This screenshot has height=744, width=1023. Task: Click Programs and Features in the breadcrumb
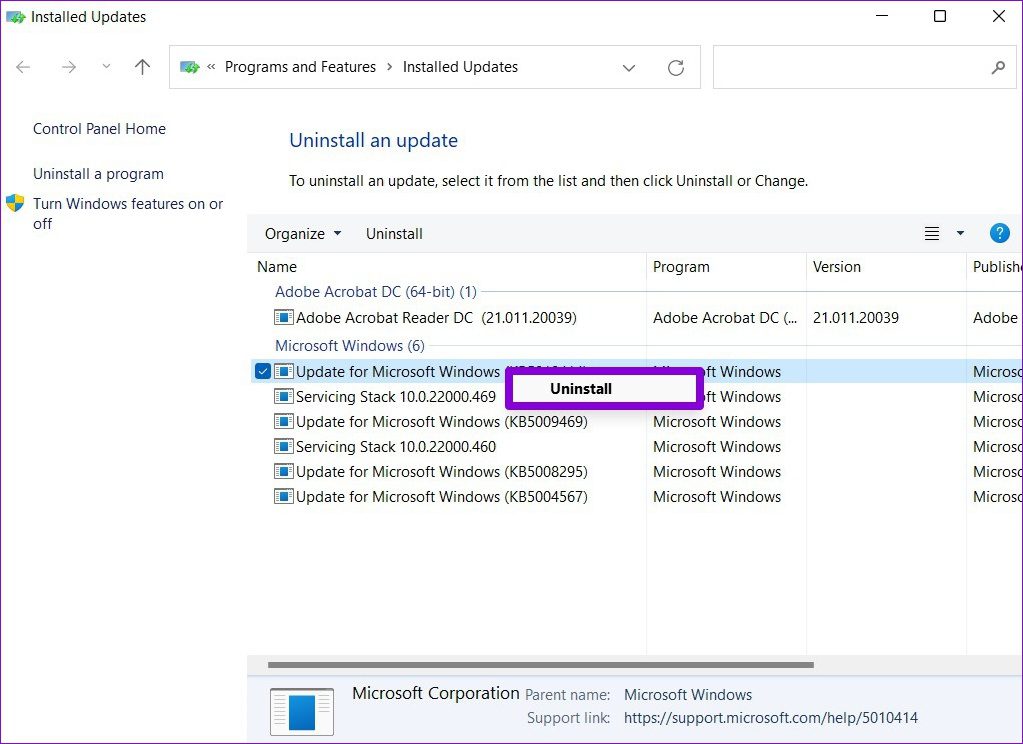(300, 67)
